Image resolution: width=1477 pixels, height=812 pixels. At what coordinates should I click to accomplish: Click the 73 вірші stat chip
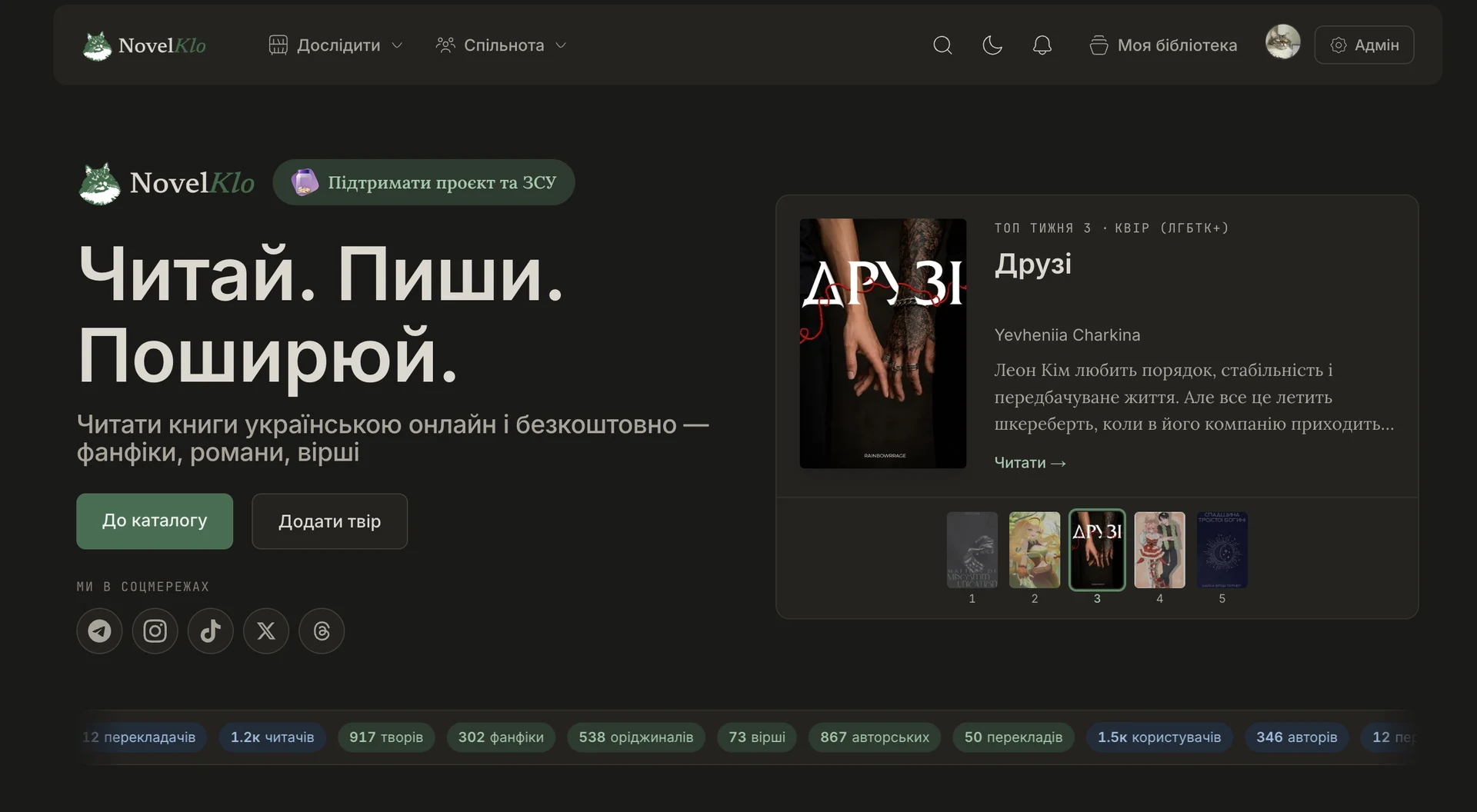[757, 737]
